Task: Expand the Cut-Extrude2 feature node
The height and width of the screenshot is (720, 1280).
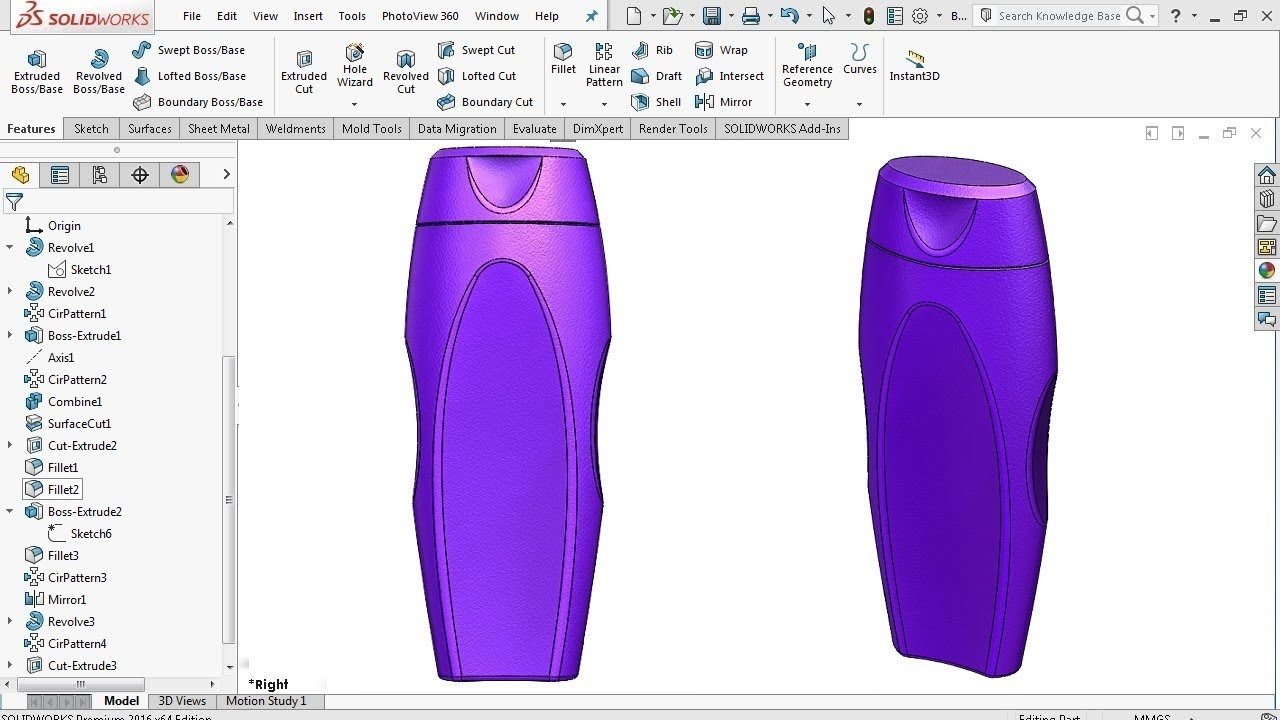Action: pyautogui.click(x=10, y=445)
